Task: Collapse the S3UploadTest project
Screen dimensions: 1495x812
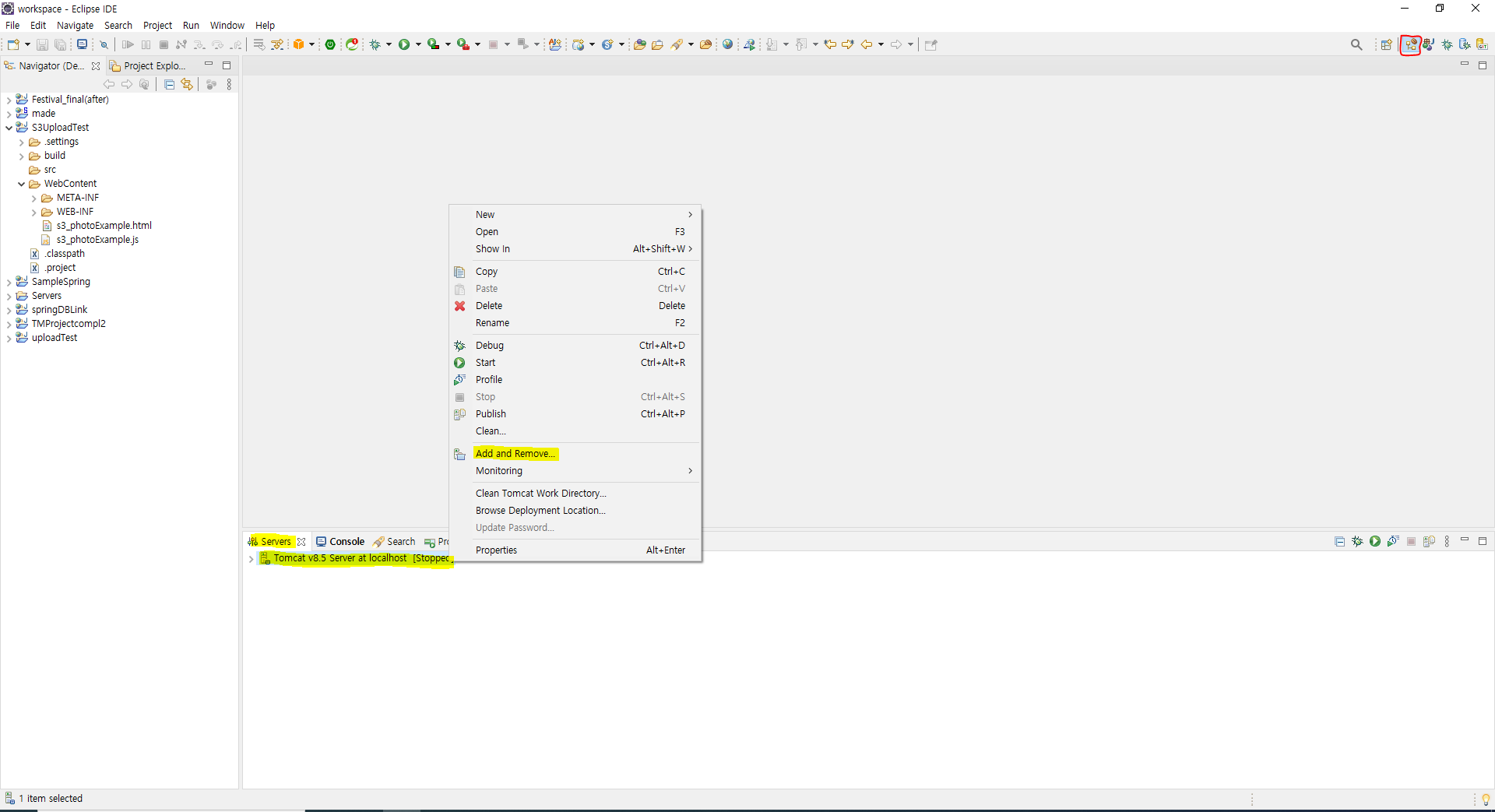Action: coord(9,128)
